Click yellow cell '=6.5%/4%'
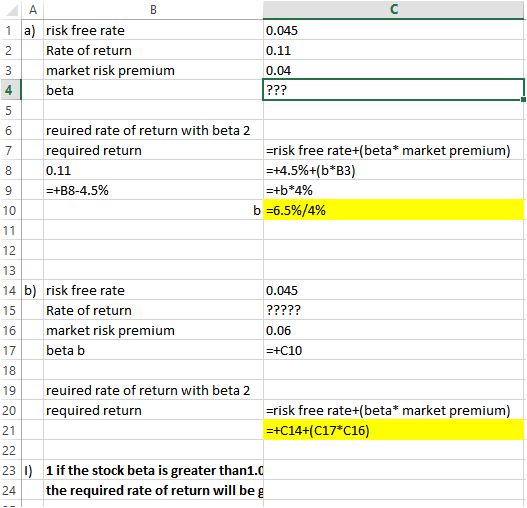The image size is (527, 508). coord(394,210)
